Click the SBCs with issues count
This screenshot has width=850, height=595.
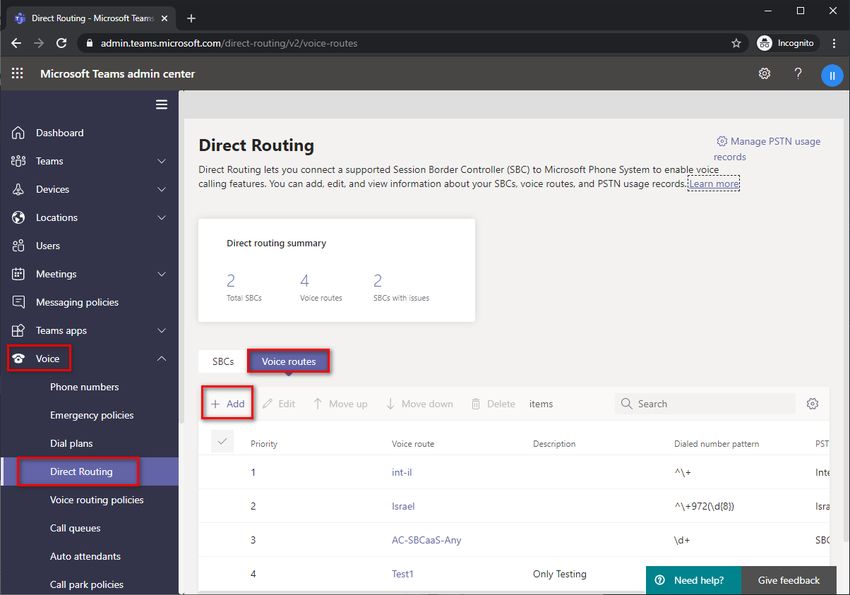[x=377, y=281]
